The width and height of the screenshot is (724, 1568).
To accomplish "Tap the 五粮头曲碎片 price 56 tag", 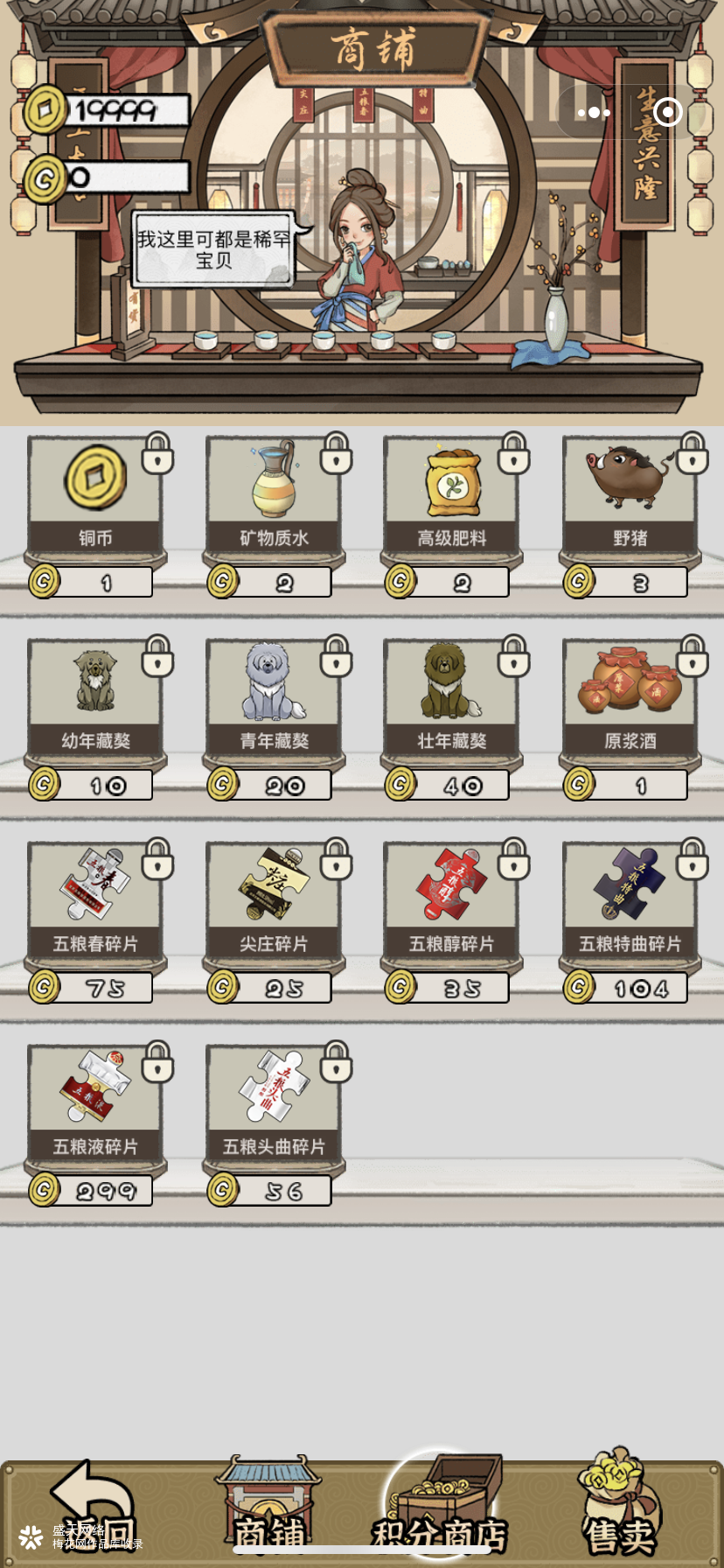I will [269, 1191].
